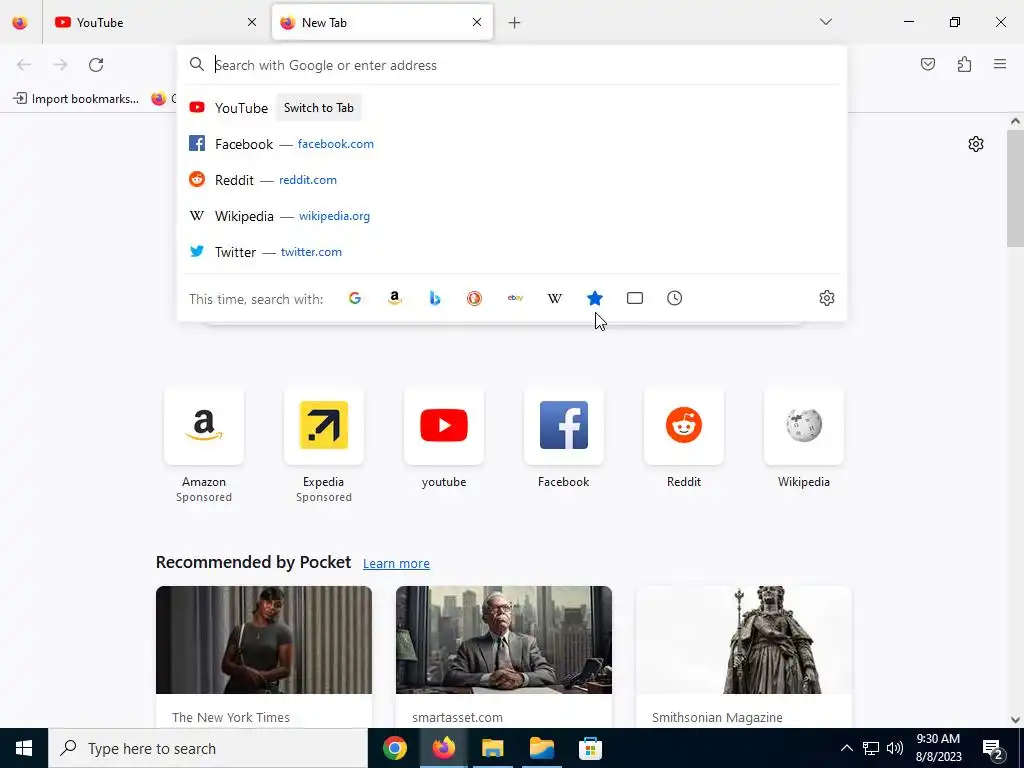Reload the current page
This screenshot has height=768, width=1024.
point(96,65)
